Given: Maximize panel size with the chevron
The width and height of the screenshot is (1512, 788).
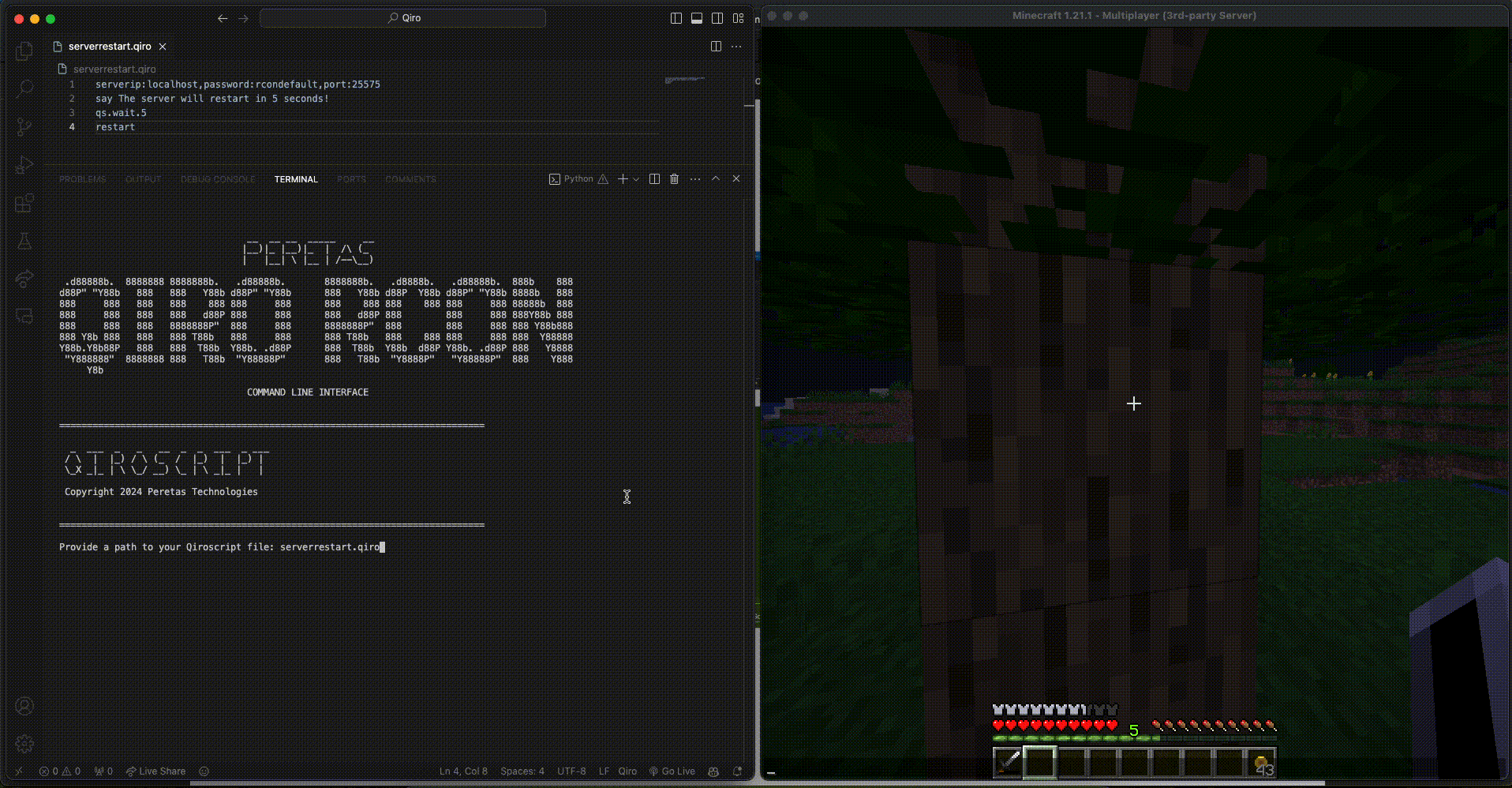Looking at the screenshot, I should click(x=716, y=179).
